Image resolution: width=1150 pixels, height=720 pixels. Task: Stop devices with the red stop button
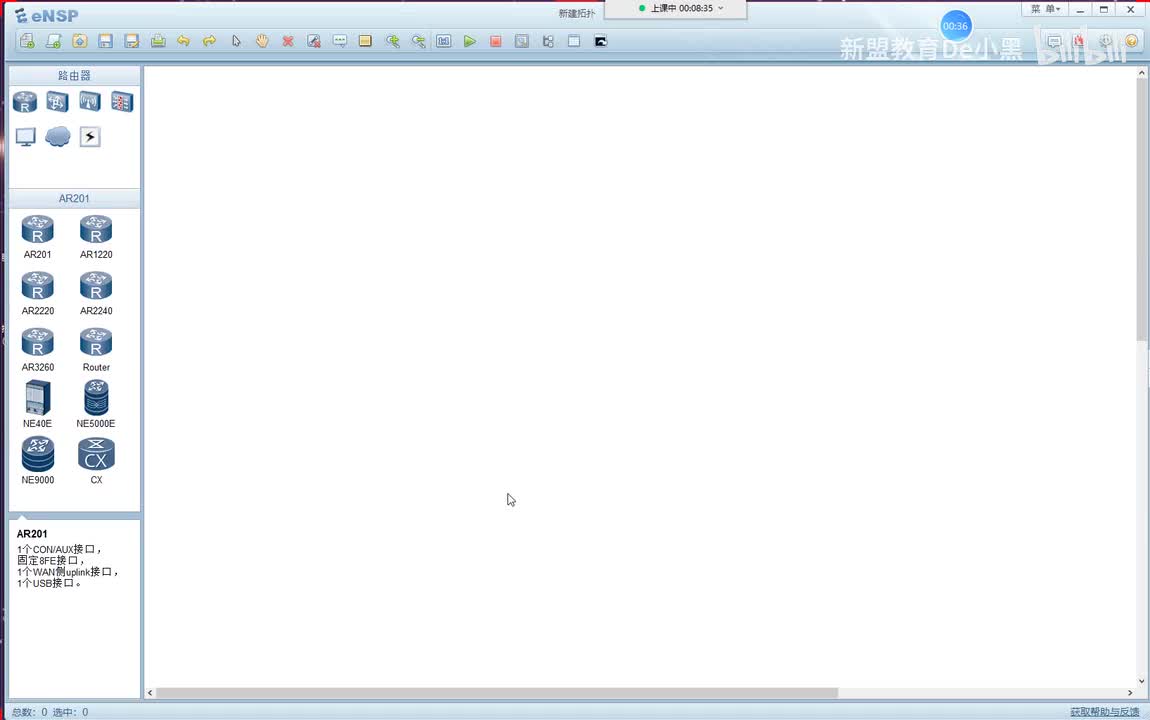pos(496,41)
